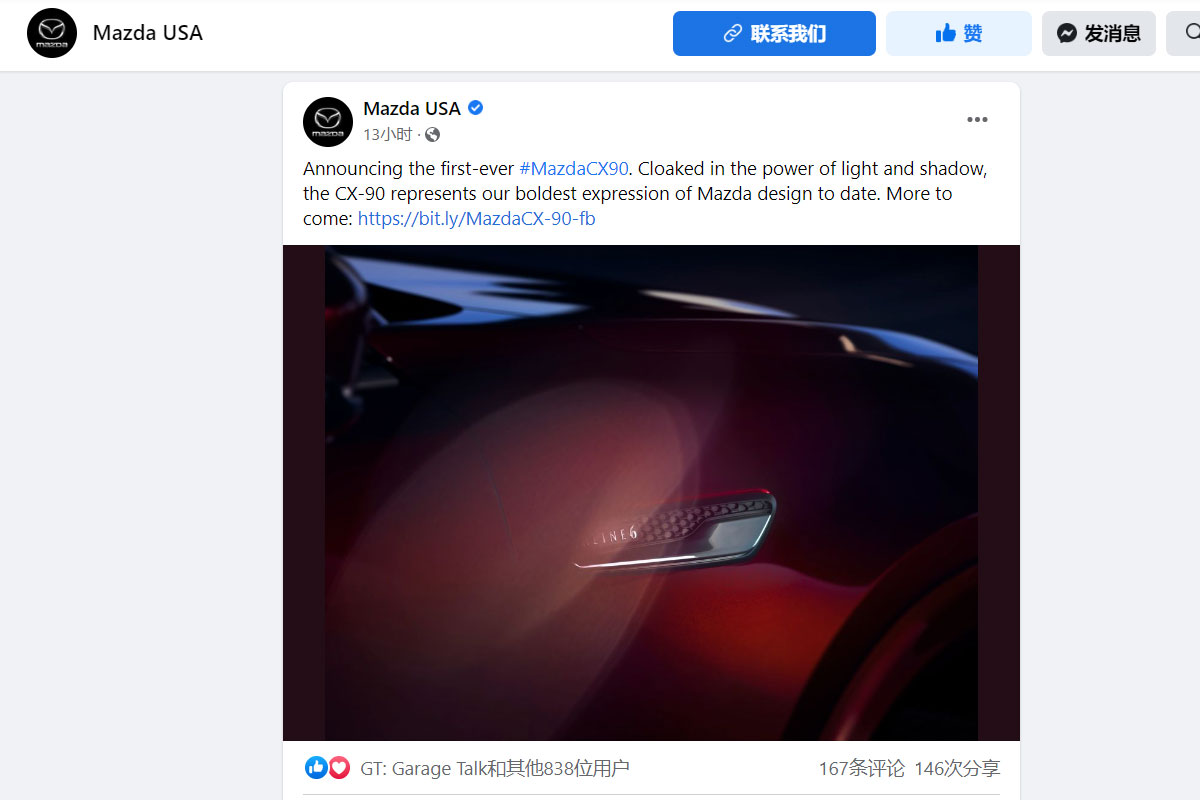View the 146次分享 shares list

[957, 768]
